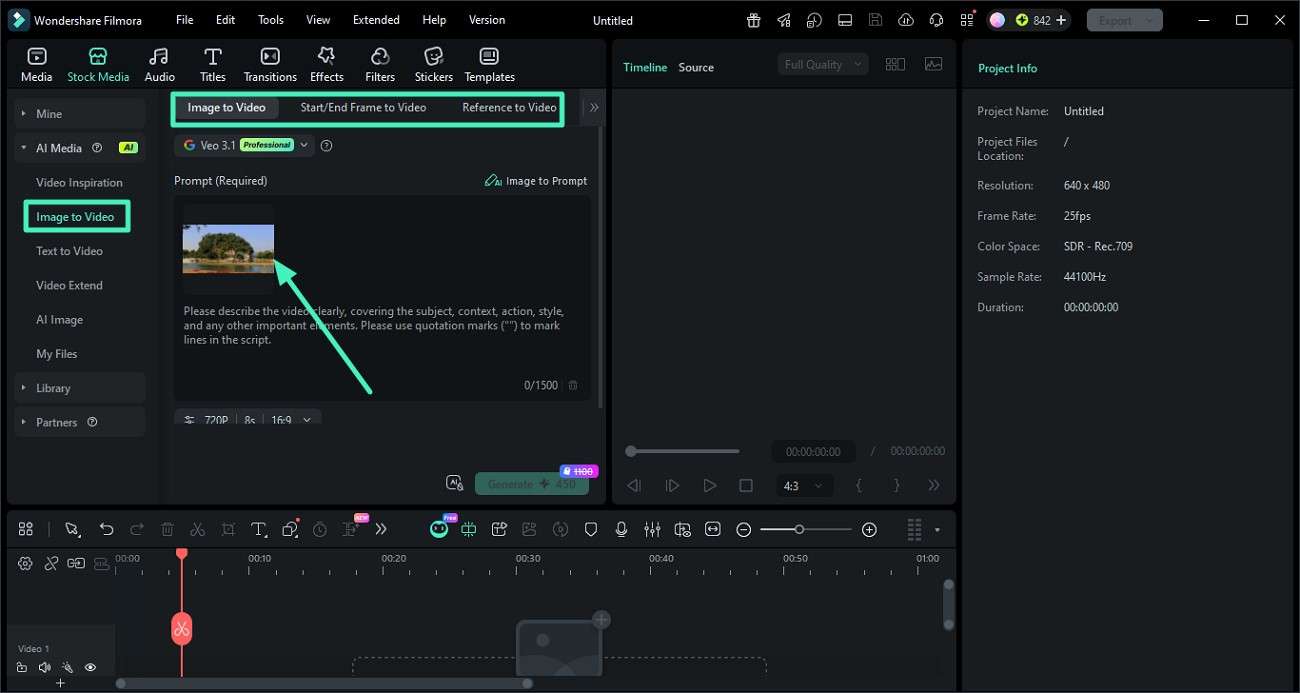Click the red playhead scissors marker

point(181,629)
